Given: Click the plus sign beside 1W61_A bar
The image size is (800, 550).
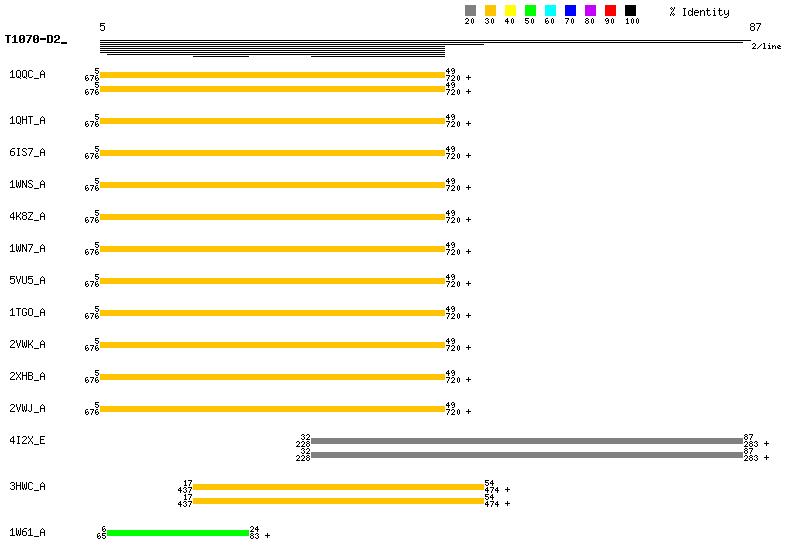Looking at the screenshot, I should [267, 536].
